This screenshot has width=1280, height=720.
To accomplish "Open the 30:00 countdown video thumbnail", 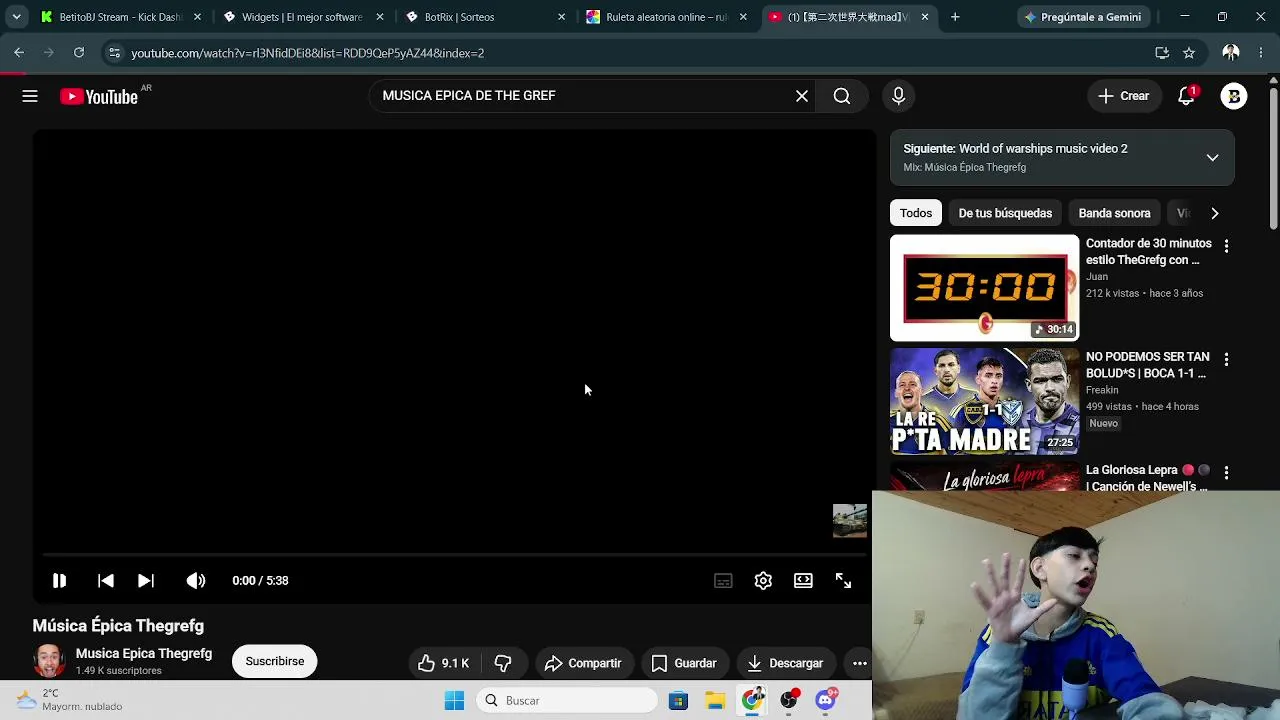I will (x=985, y=288).
